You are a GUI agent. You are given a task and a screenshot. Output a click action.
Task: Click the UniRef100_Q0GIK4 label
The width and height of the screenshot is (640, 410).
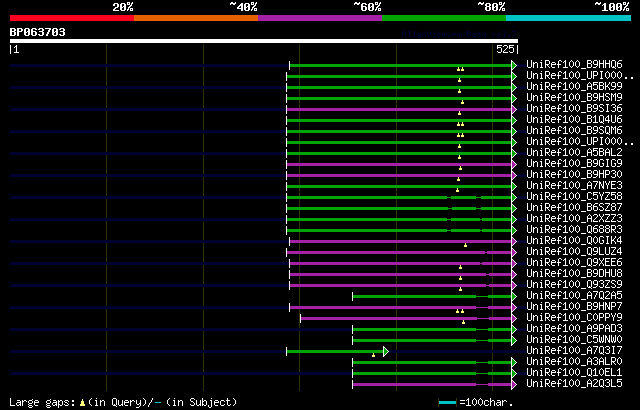(x=574, y=241)
